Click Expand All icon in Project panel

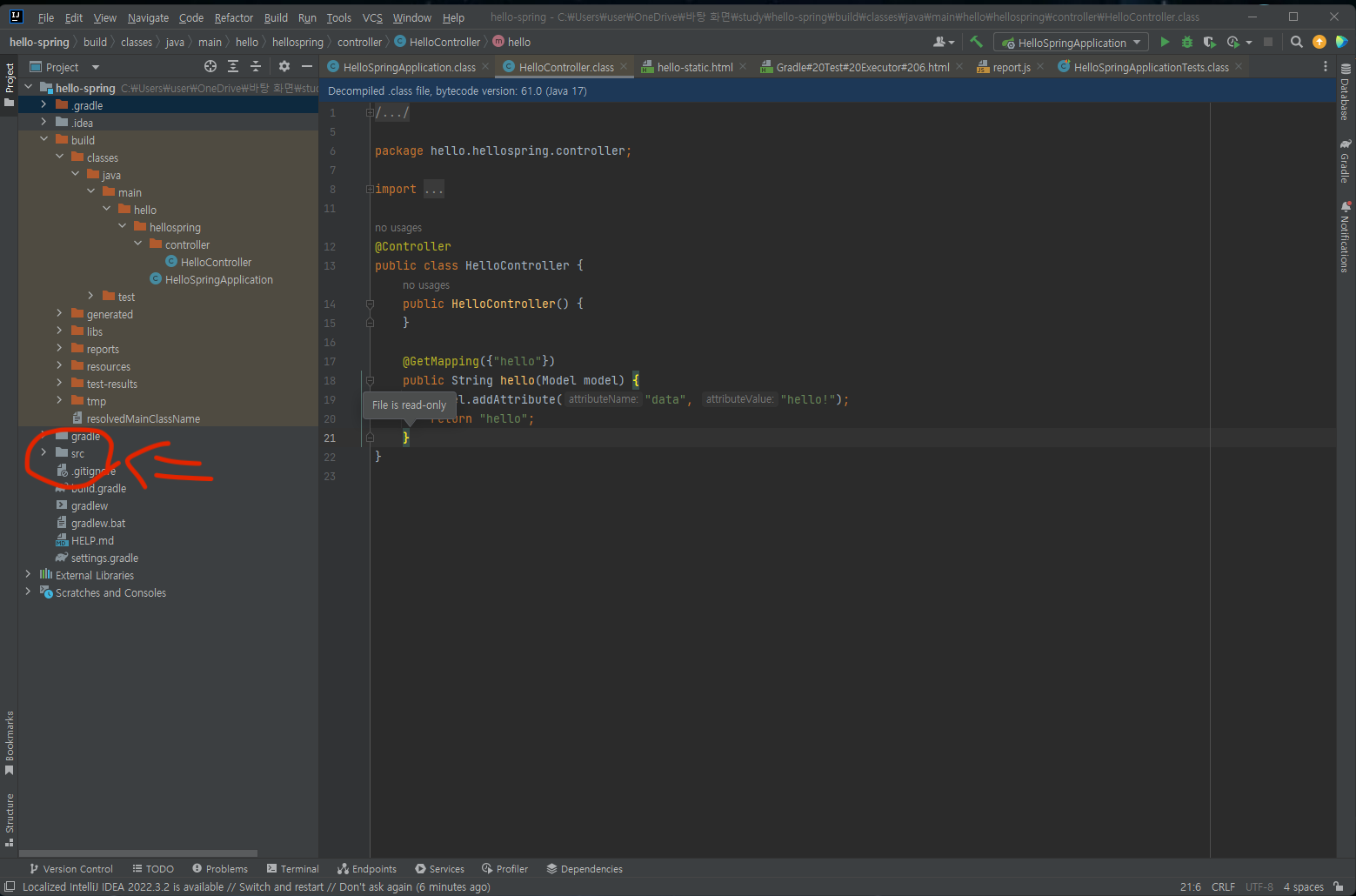[233, 66]
